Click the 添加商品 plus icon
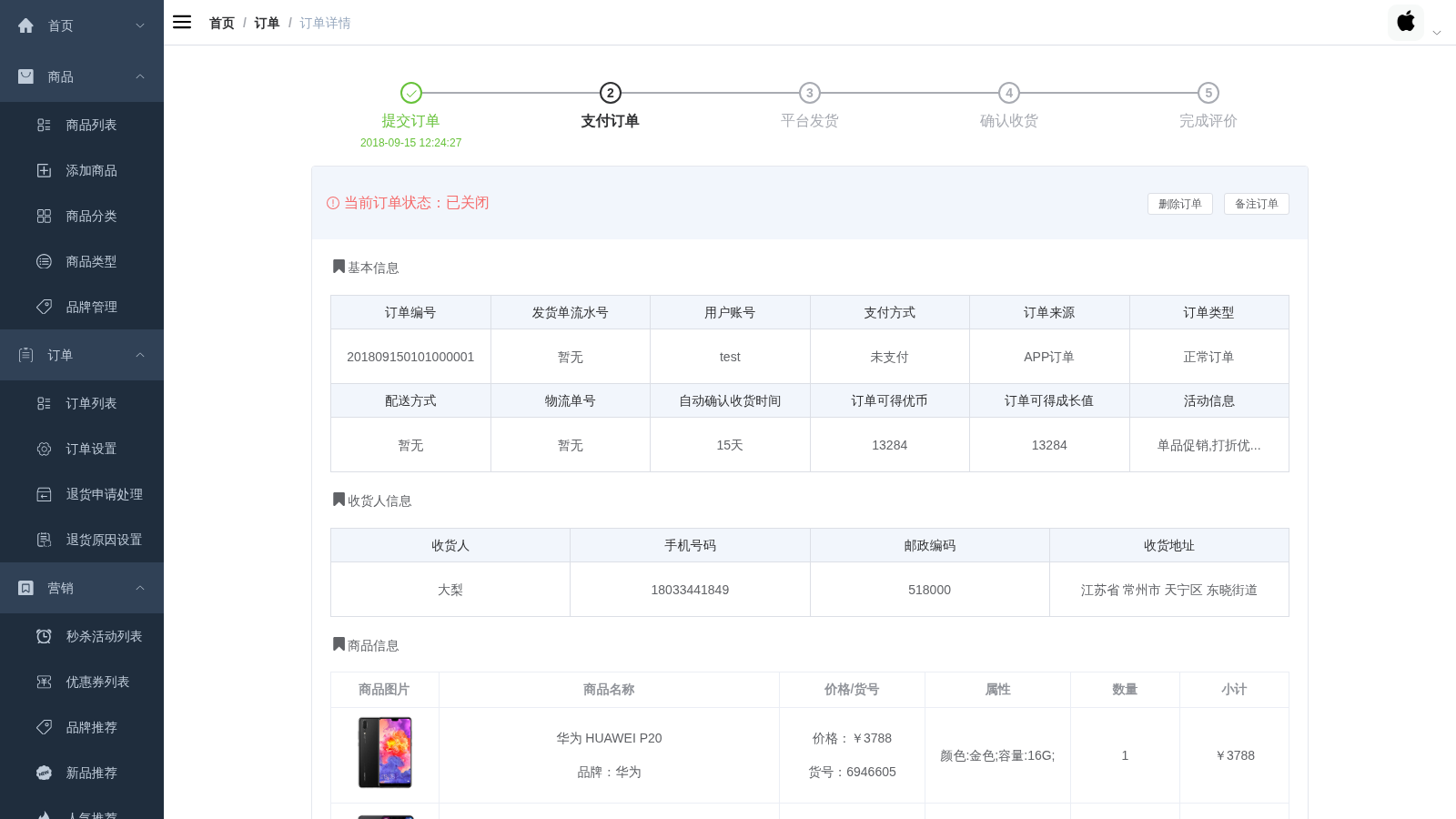Viewport: 1456px width, 819px height. (x=44, y=170)
